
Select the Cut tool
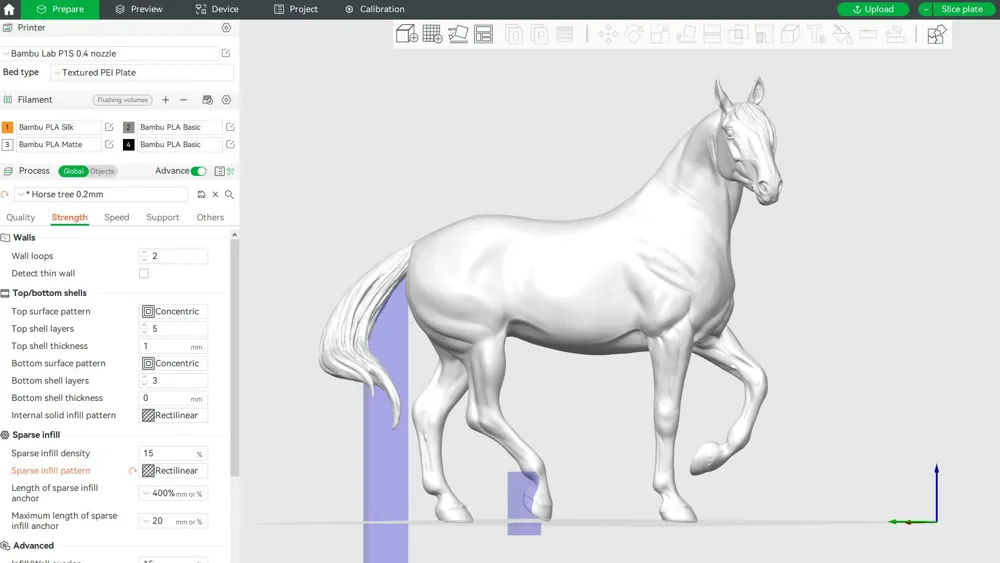pos(712,34)
